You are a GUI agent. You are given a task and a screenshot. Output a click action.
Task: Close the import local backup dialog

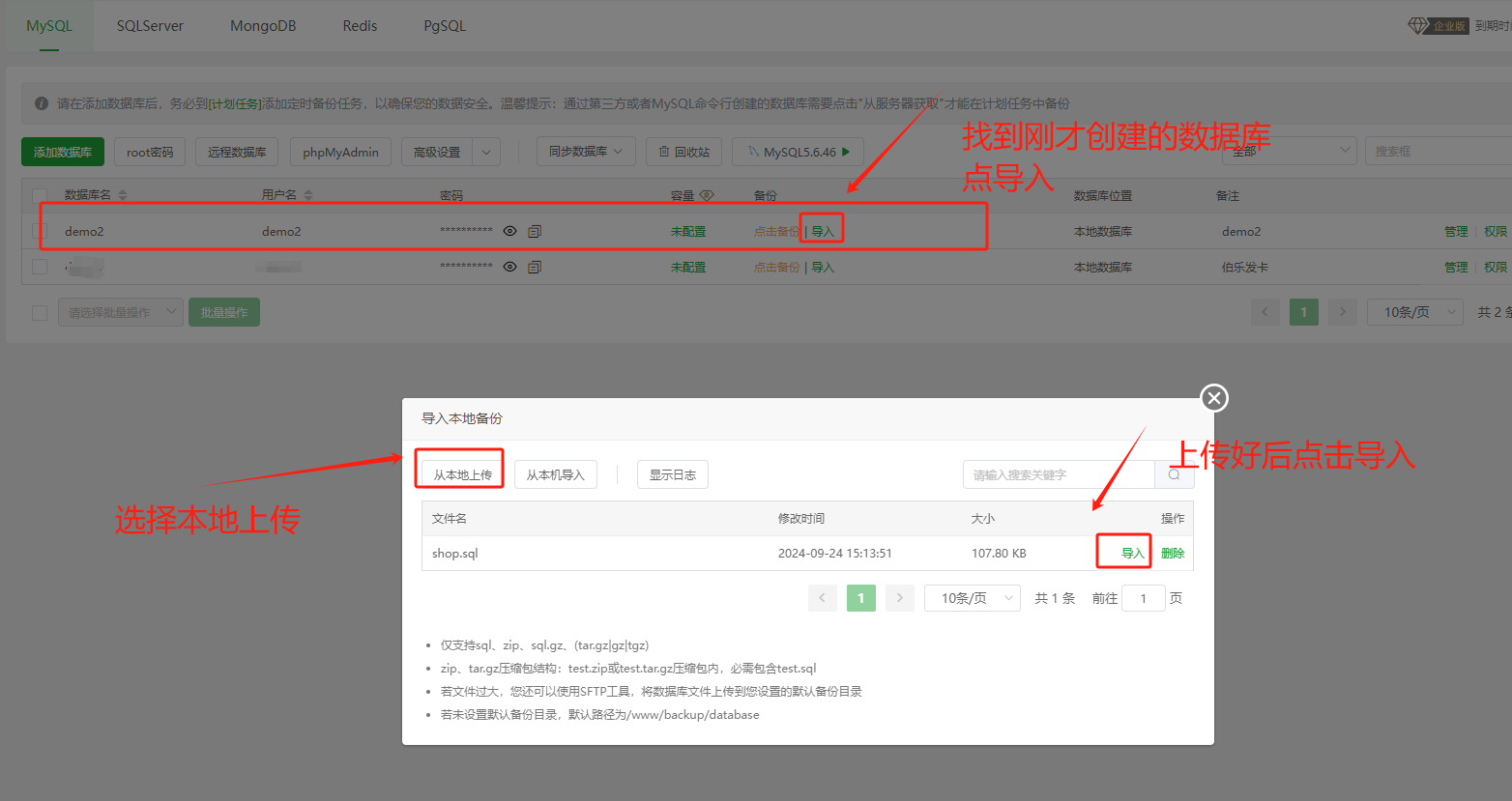click(x=1214, y=398)
